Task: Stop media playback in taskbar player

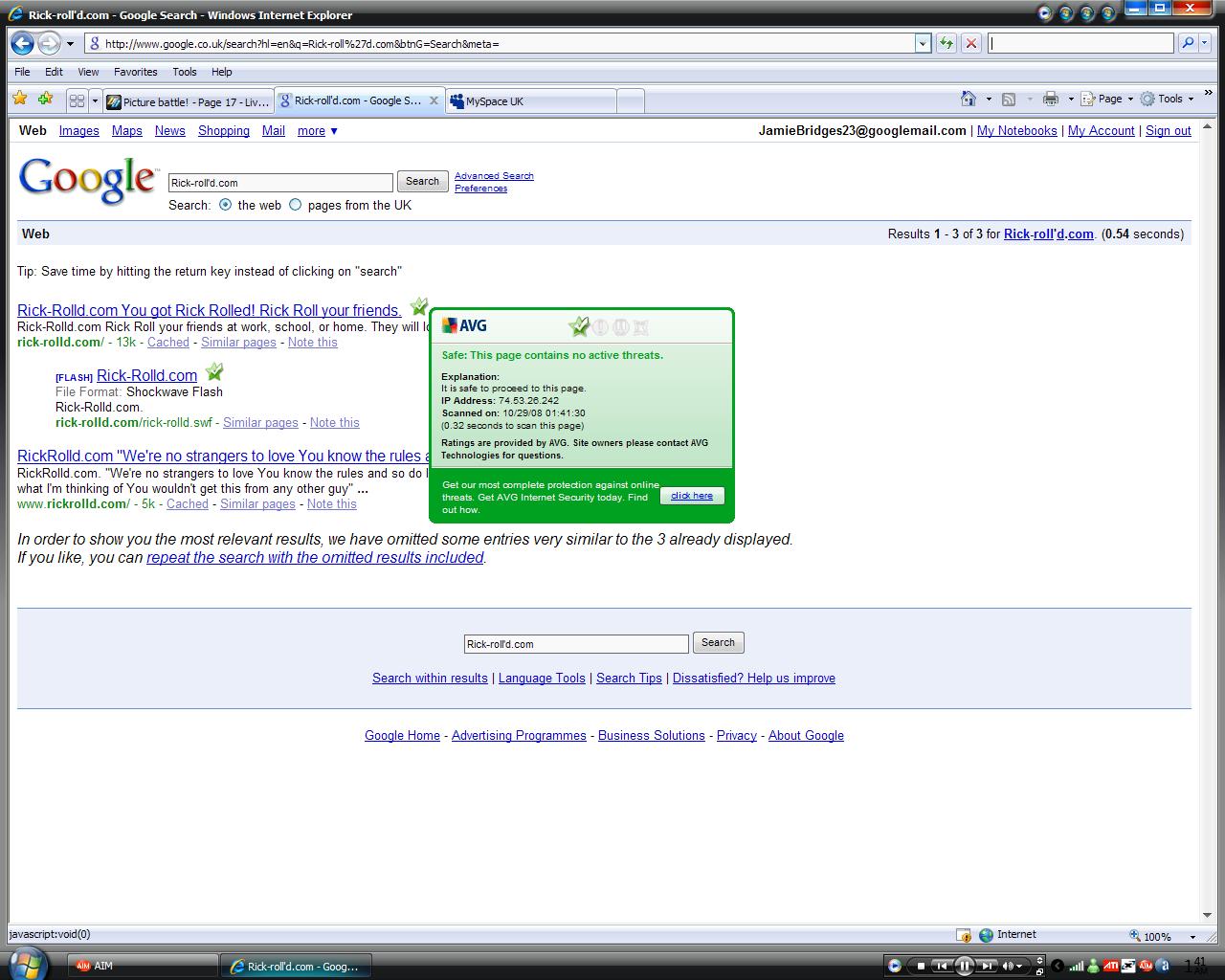Action: tap(921, 966)
